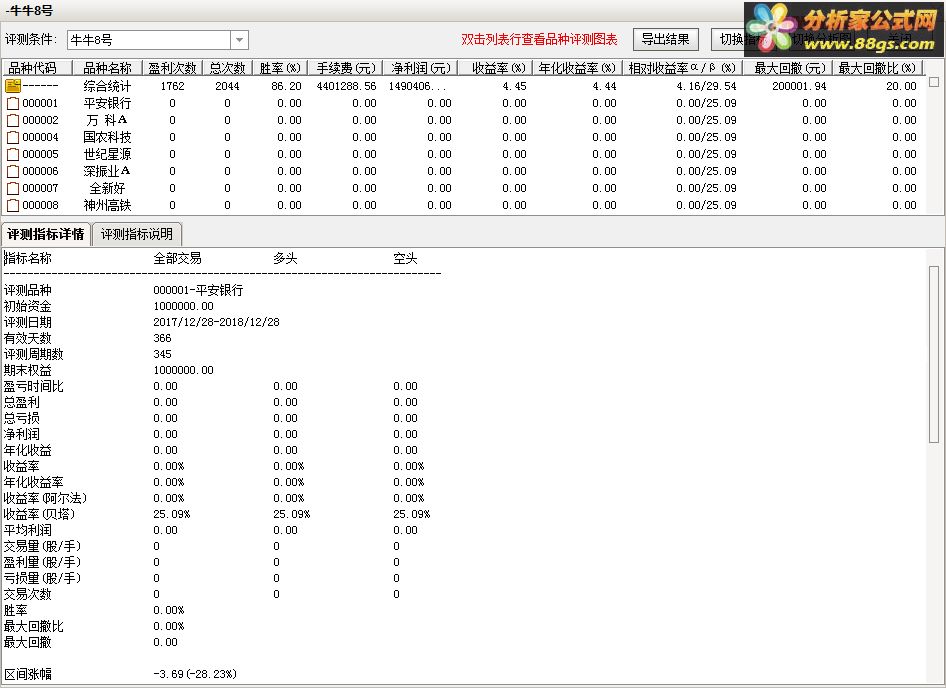
Task: Select the 世纪星源 row name
Action: [107, 154]
